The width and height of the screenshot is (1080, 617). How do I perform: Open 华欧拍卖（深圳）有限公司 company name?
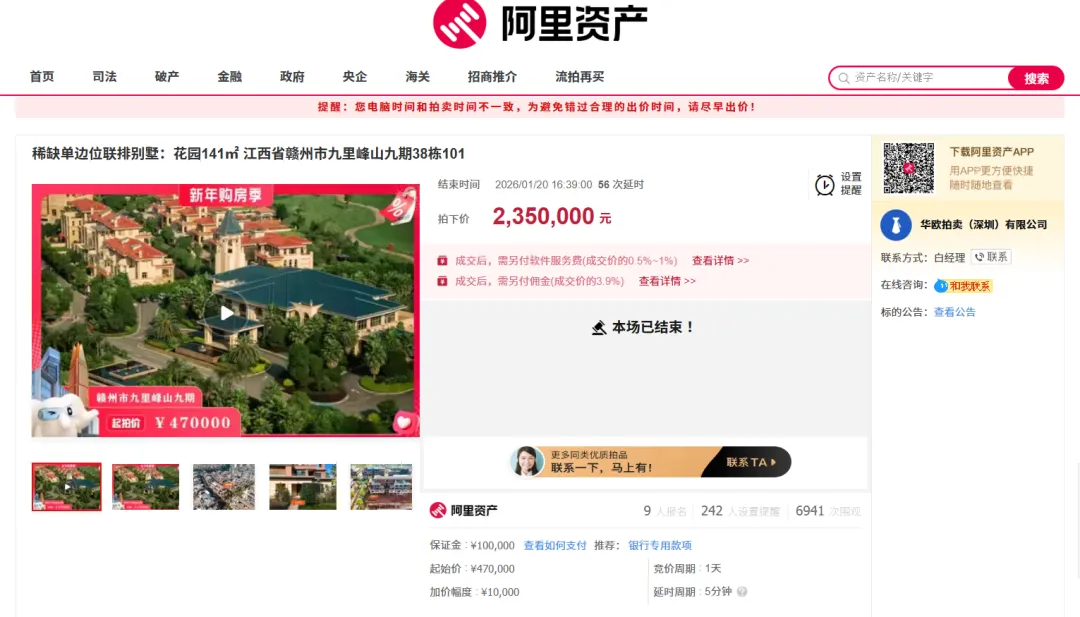tap(984, 224)
